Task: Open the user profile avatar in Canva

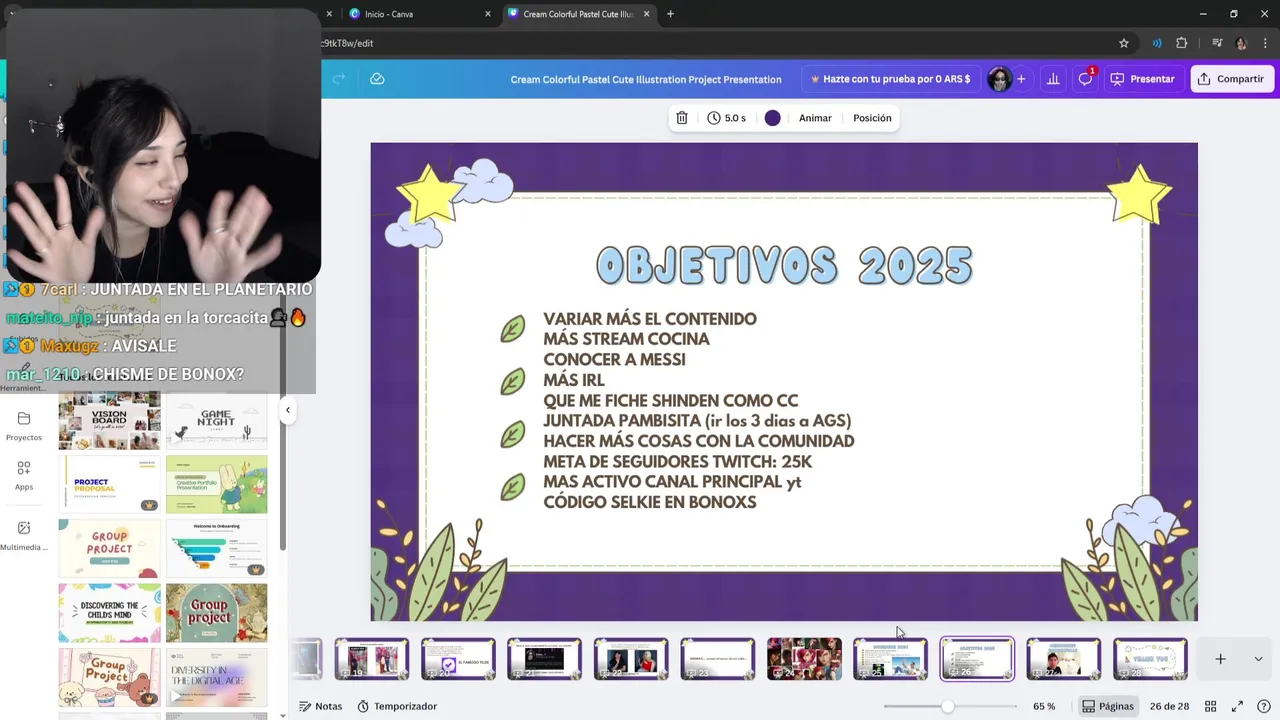Action: (998, 79)
